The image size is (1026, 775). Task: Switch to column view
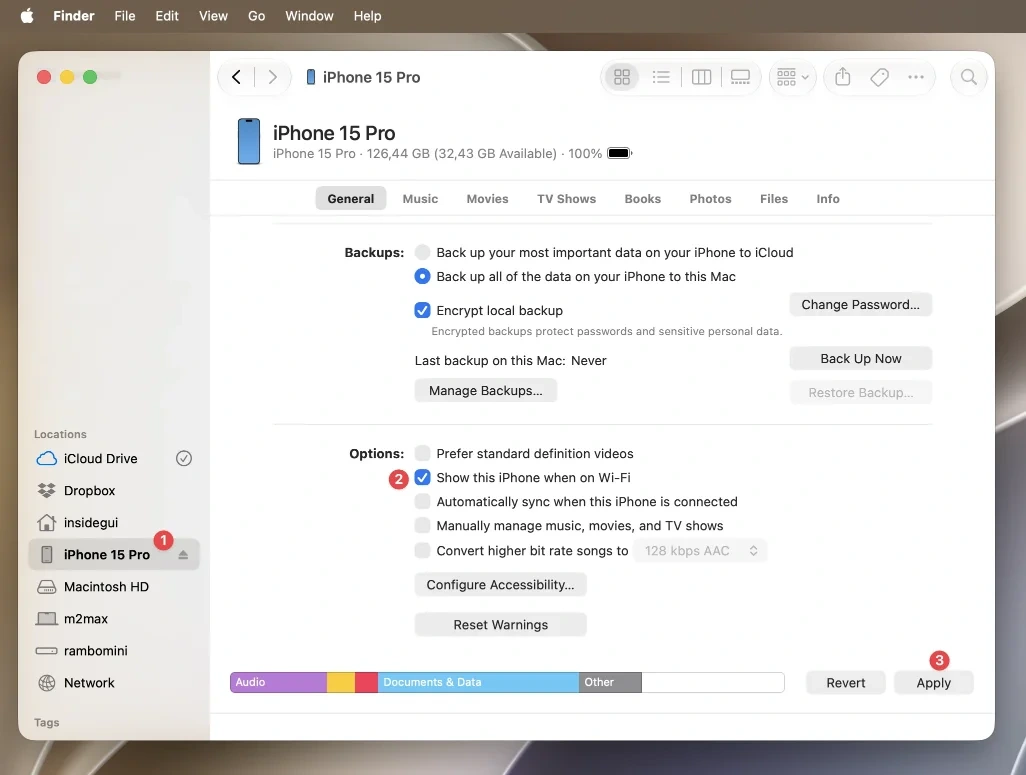click(x=701, y=77)
